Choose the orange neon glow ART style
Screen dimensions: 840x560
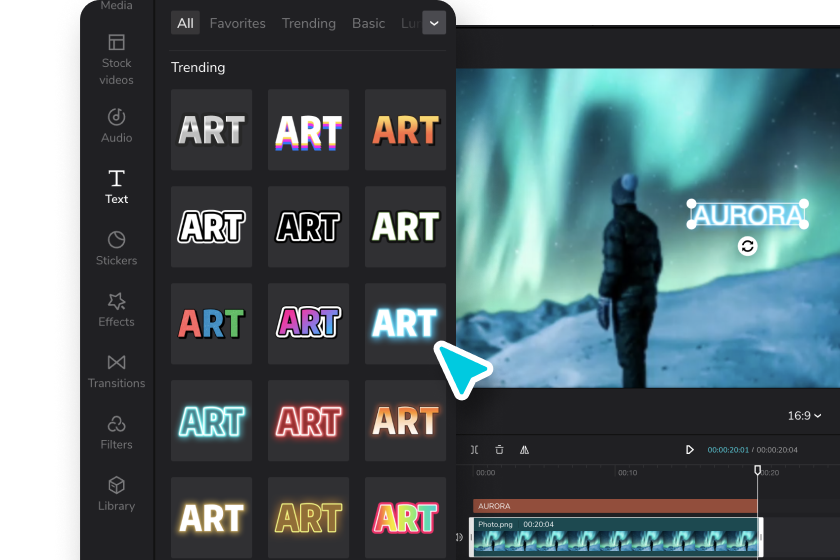click(406, 421)
